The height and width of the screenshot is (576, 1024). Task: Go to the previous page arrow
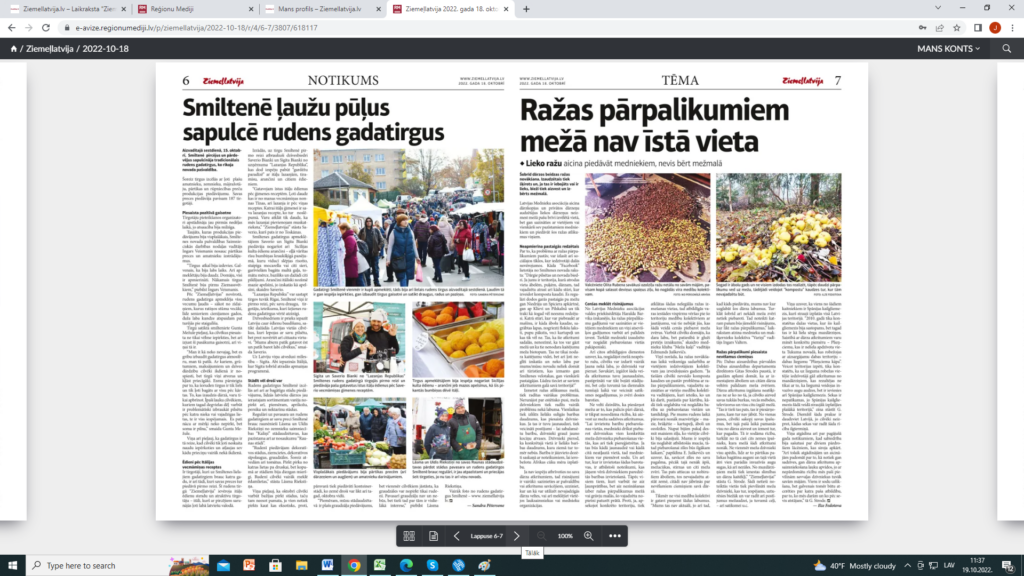457,536
